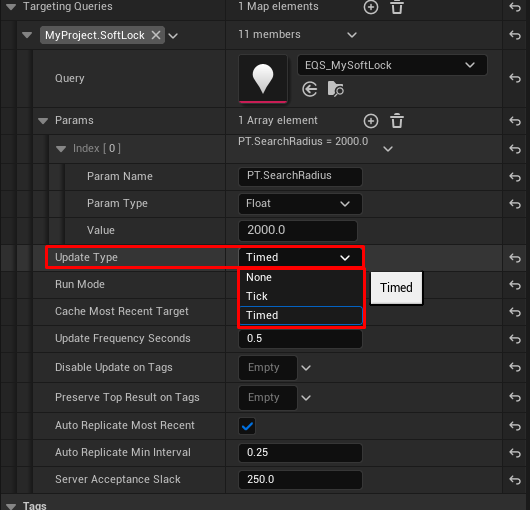Click the Update Frequency Seconds field
This screenshot has height=510, width=530.
(300, 339)
